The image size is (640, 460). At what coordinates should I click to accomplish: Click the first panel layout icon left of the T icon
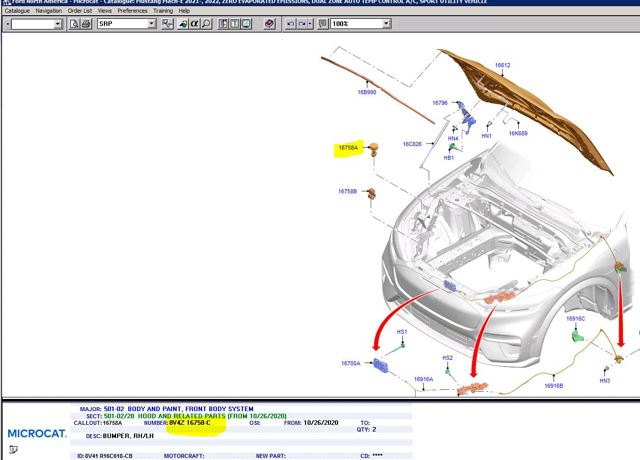click(x=223, y=24)
